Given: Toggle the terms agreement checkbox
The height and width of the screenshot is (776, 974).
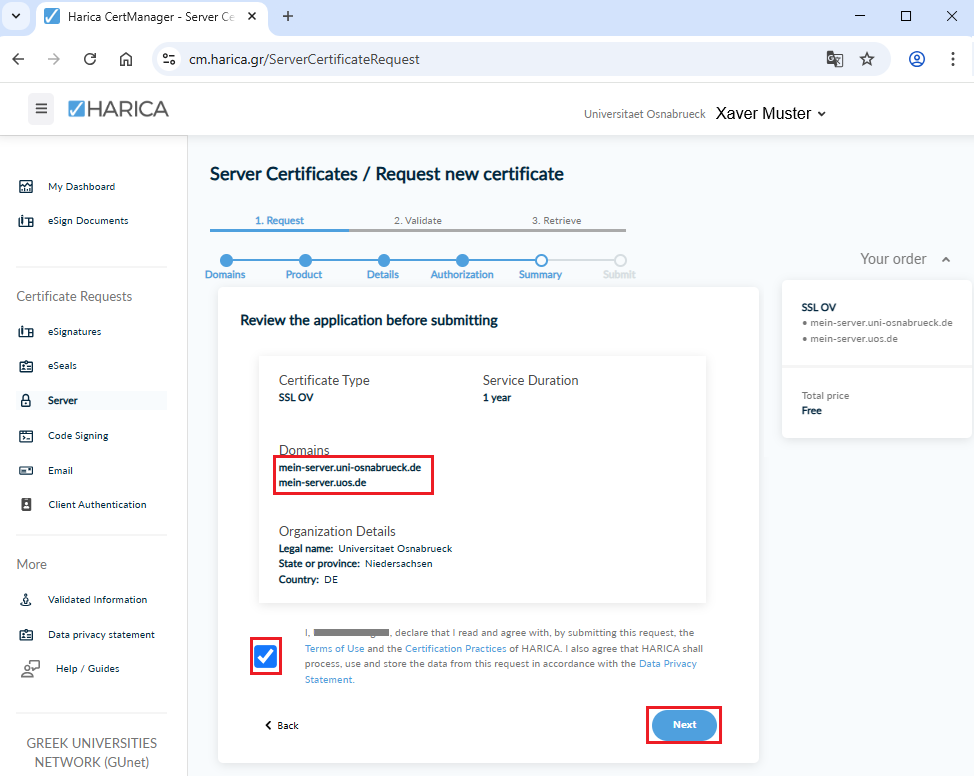Looking at the screenshot, I should click(x=265, y=656).
